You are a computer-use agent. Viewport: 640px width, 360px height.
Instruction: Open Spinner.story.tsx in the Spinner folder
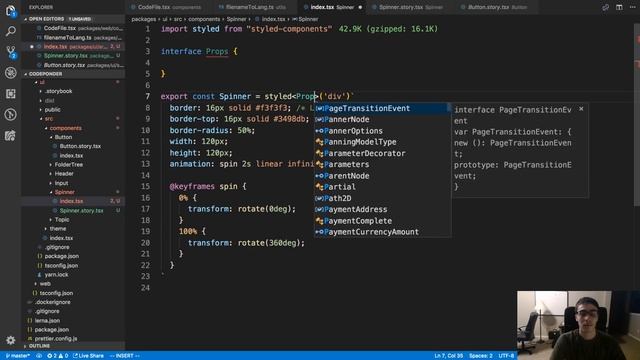pos(73,211)
